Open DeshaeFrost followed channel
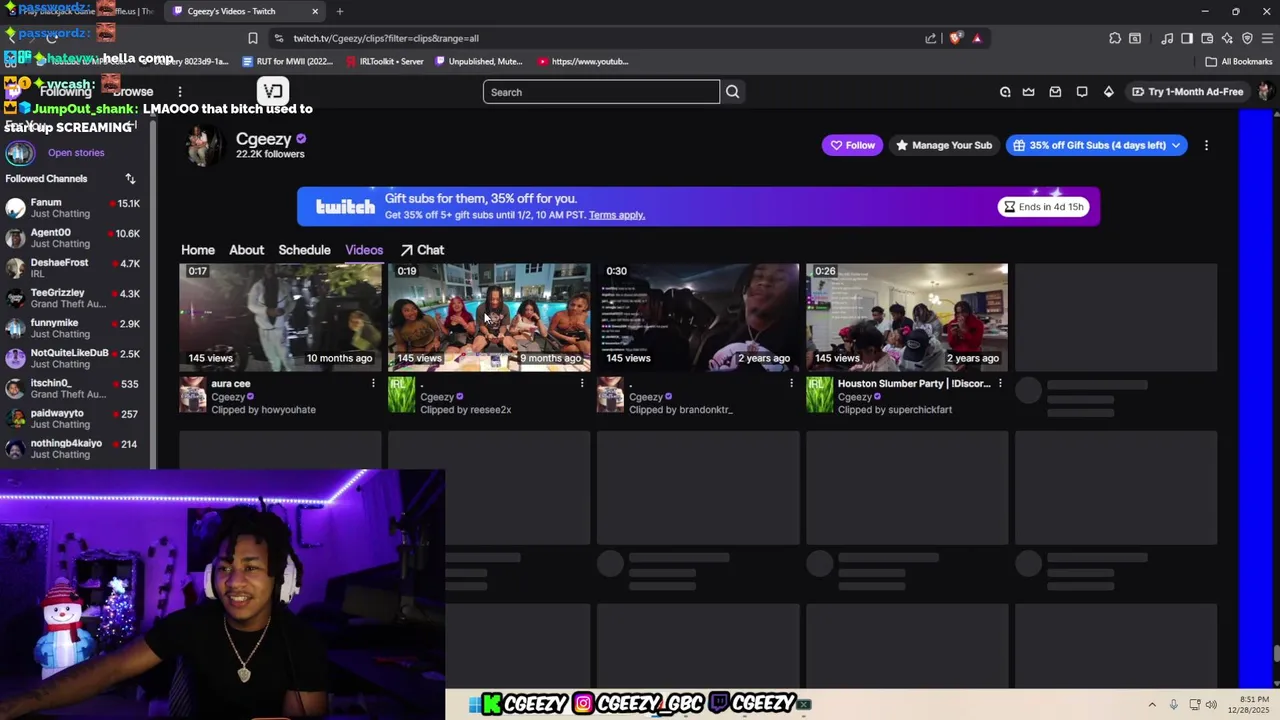Screen dimensions: 1280x720 pyautogui.click(x=75, y=268)
